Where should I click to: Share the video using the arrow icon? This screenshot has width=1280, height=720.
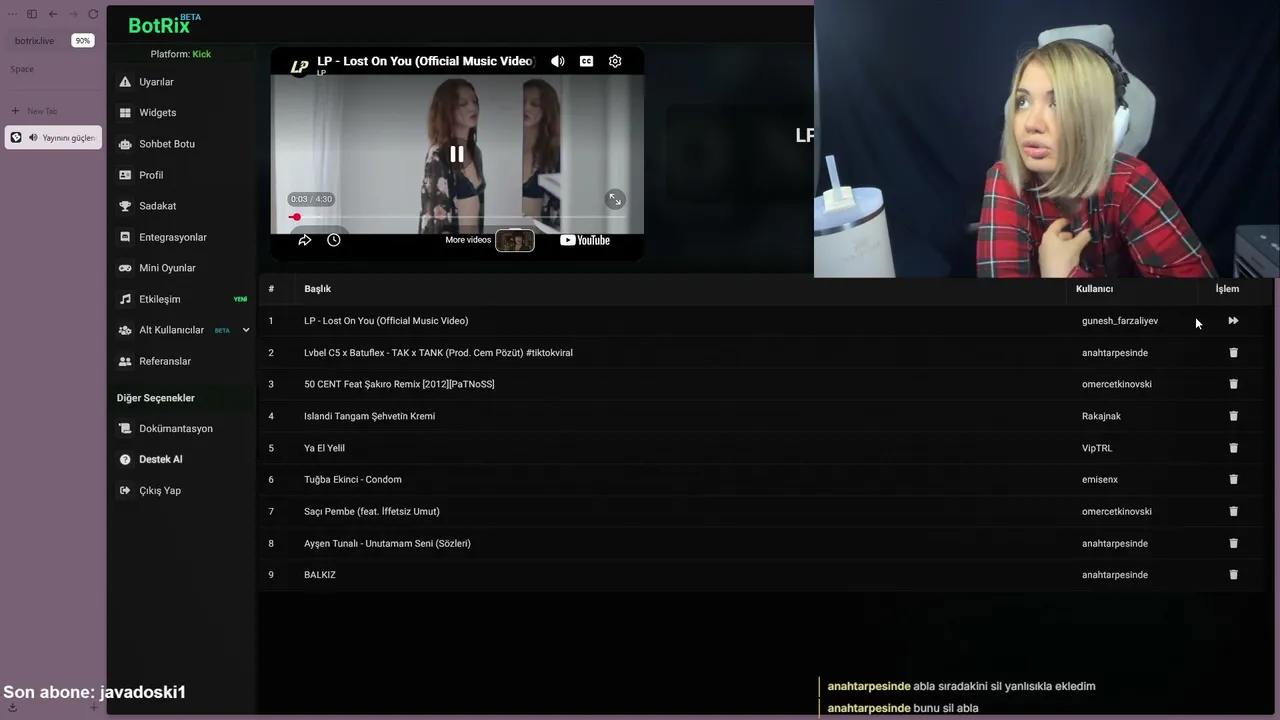click(305, 240)
